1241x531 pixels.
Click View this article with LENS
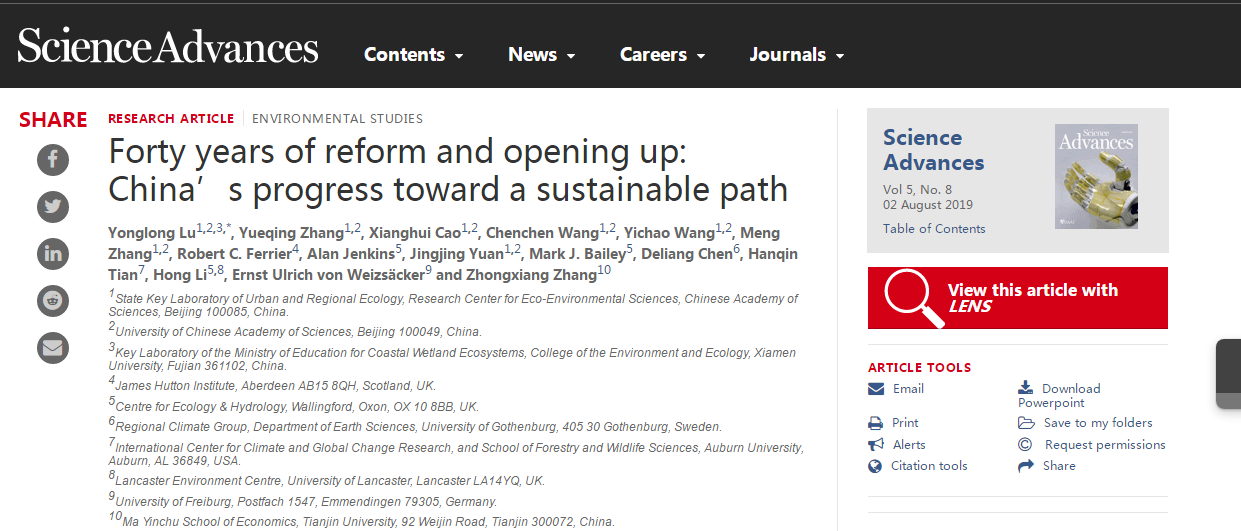point(1032,298)
